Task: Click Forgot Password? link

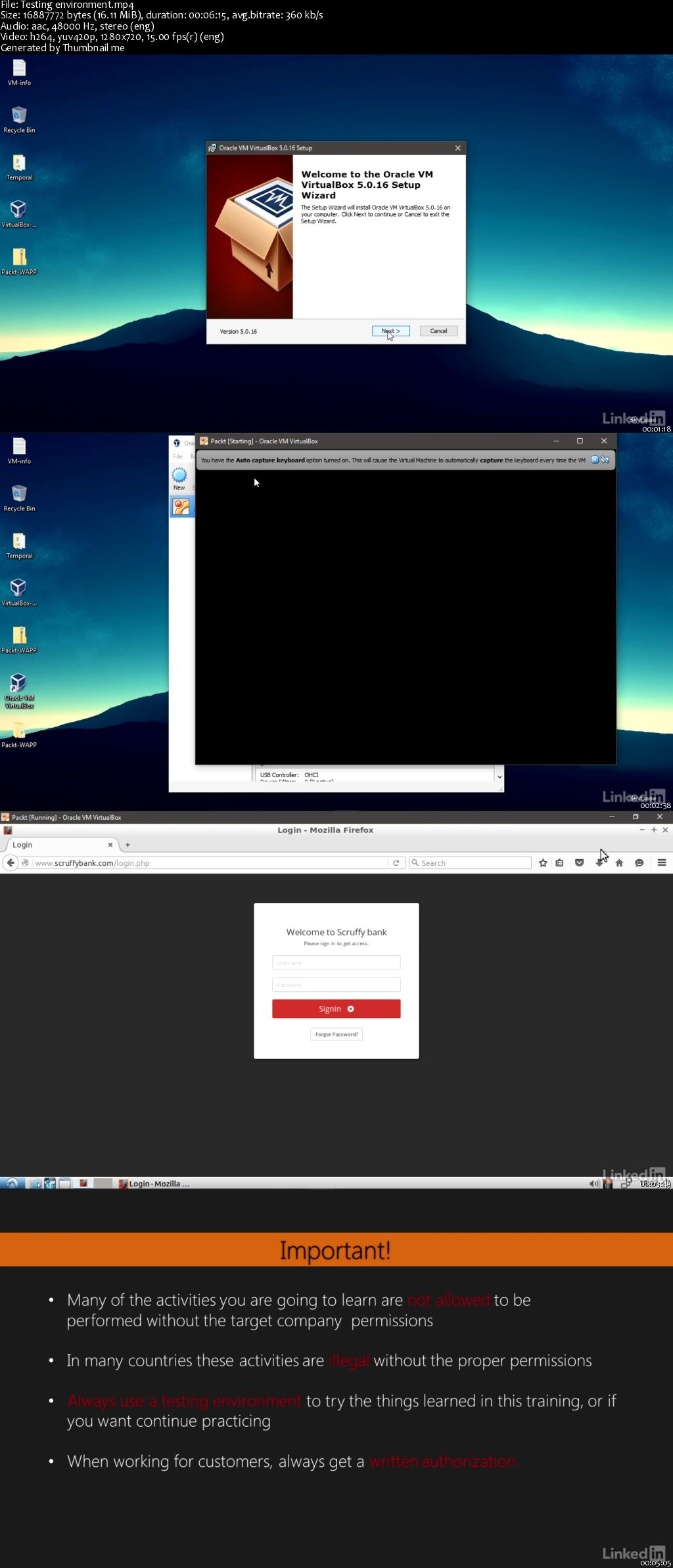Action: coord(336,1034)
